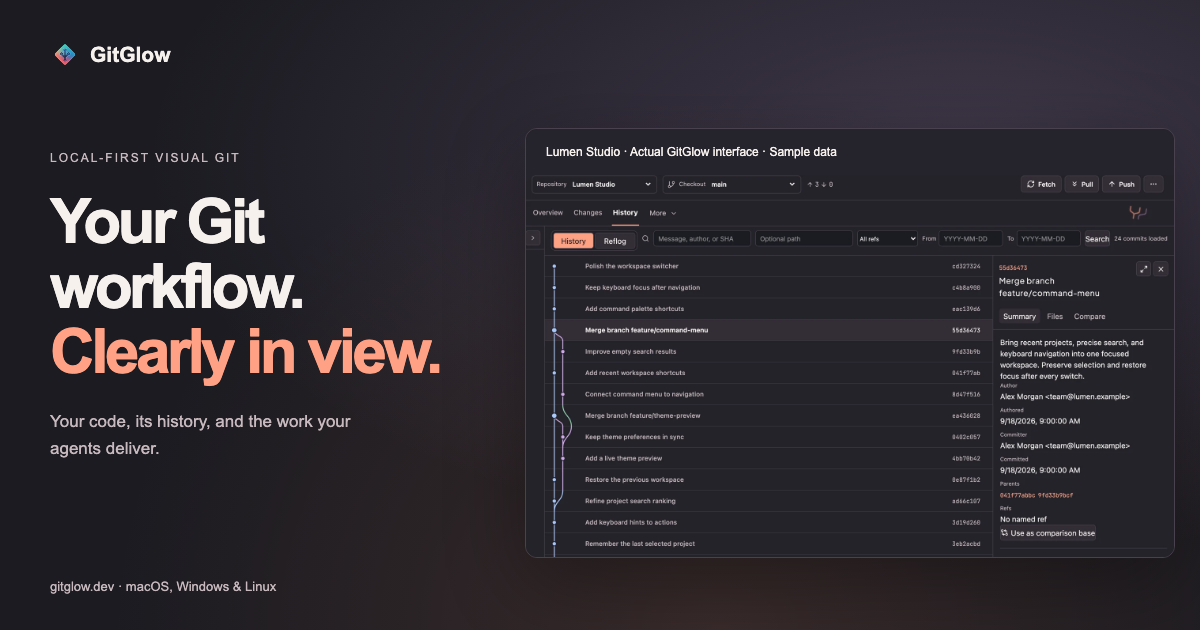1200x630 pixels.
Task: Pull changes using the Pull button
Action: 1082,184
